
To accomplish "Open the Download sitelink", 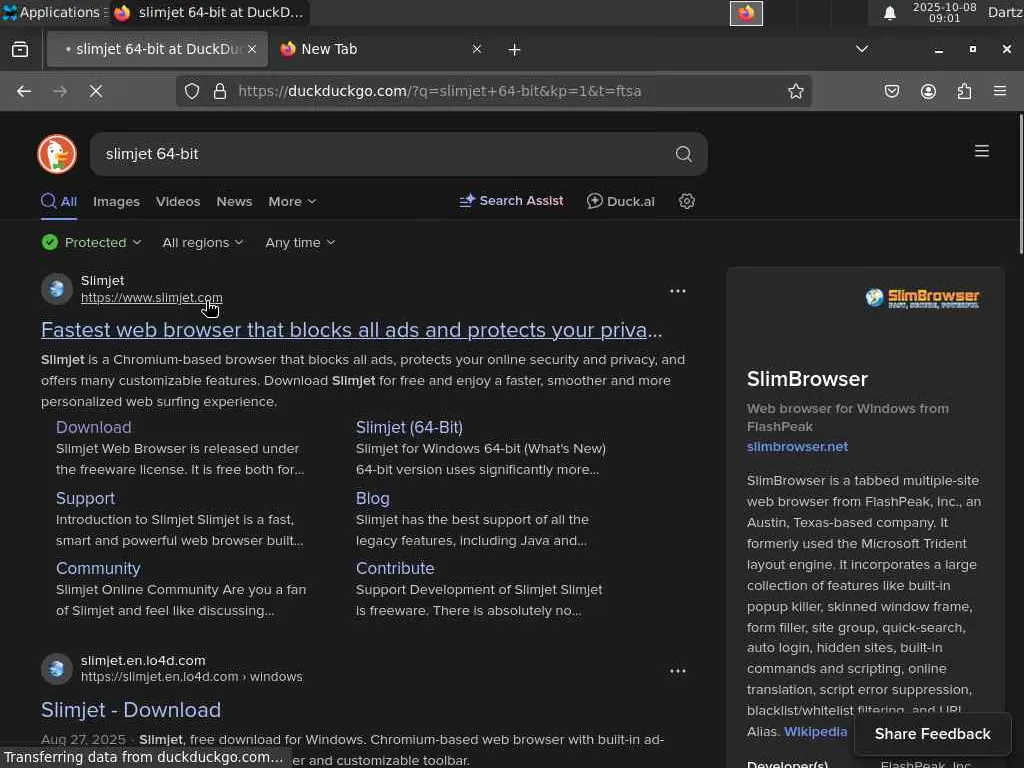I will pos(93,428).
